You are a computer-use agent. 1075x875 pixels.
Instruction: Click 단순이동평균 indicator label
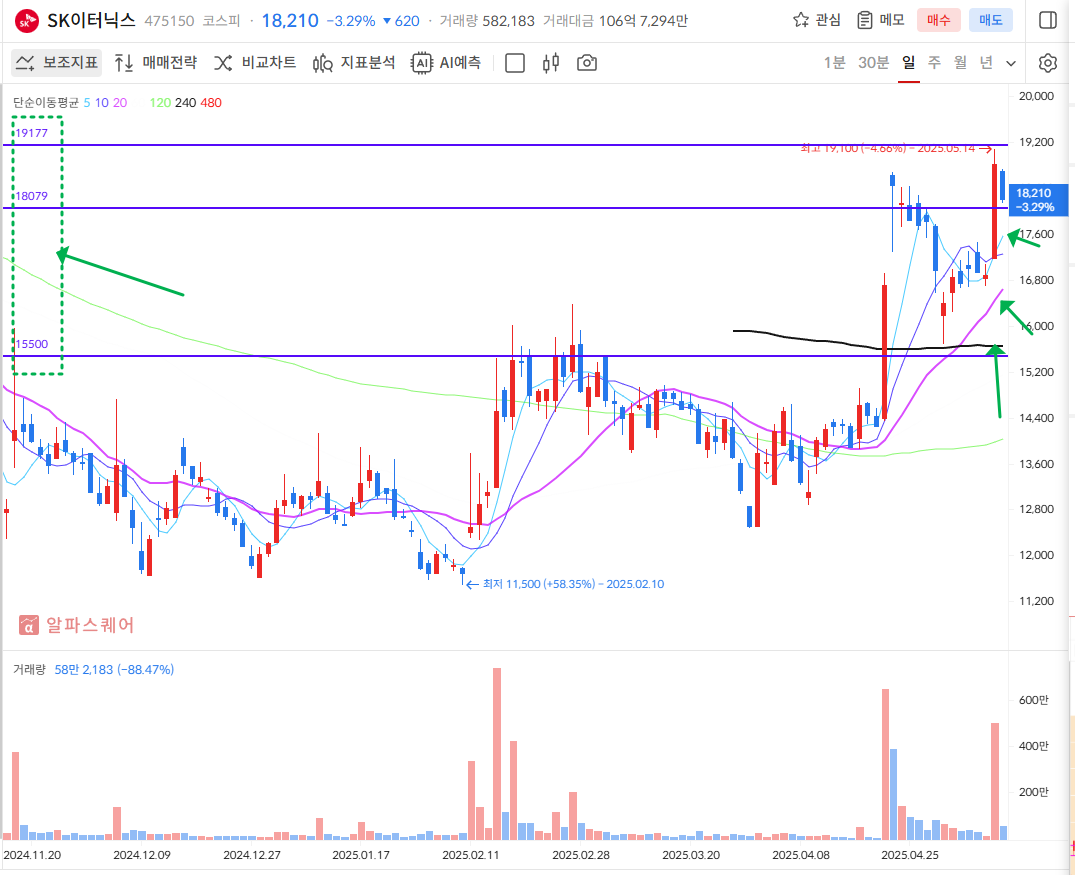[46, 103]
